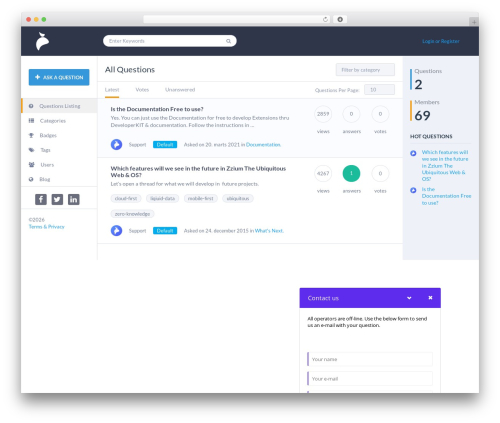
Task: Click the Support author name on the Documentation question
Action: click(x=137, y=145)
